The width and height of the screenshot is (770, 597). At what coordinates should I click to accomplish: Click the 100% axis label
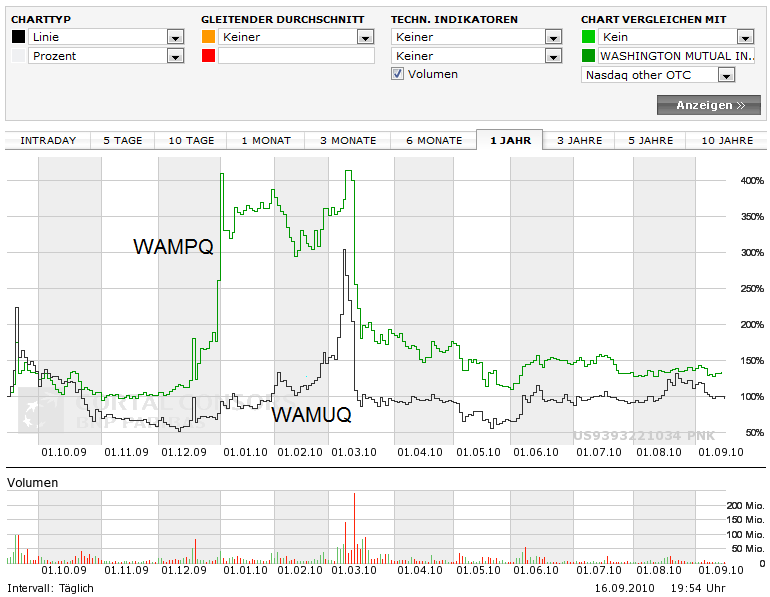[x=752, y=397]
